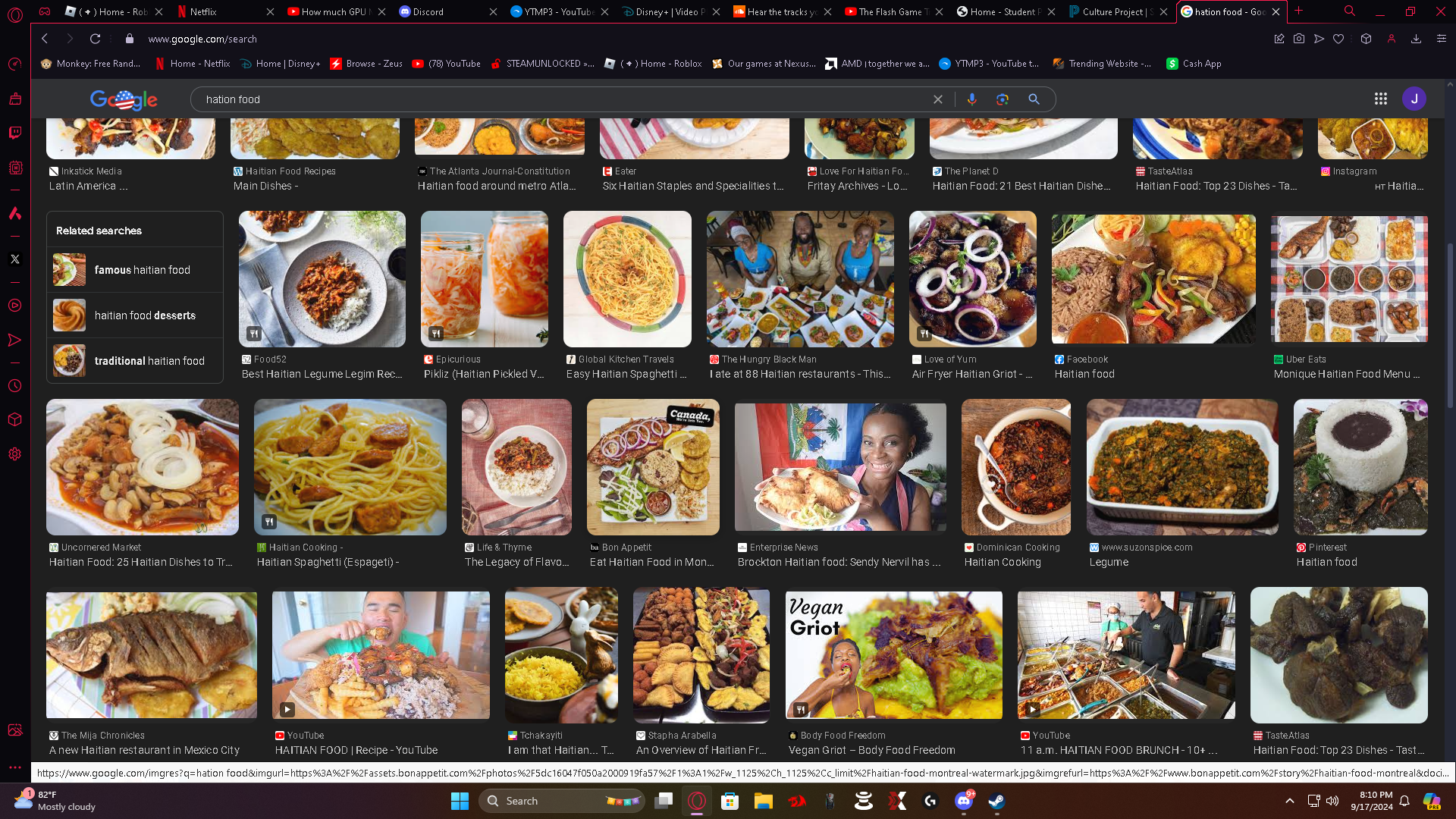Toggle the heart bookmark page icon

1338,39
